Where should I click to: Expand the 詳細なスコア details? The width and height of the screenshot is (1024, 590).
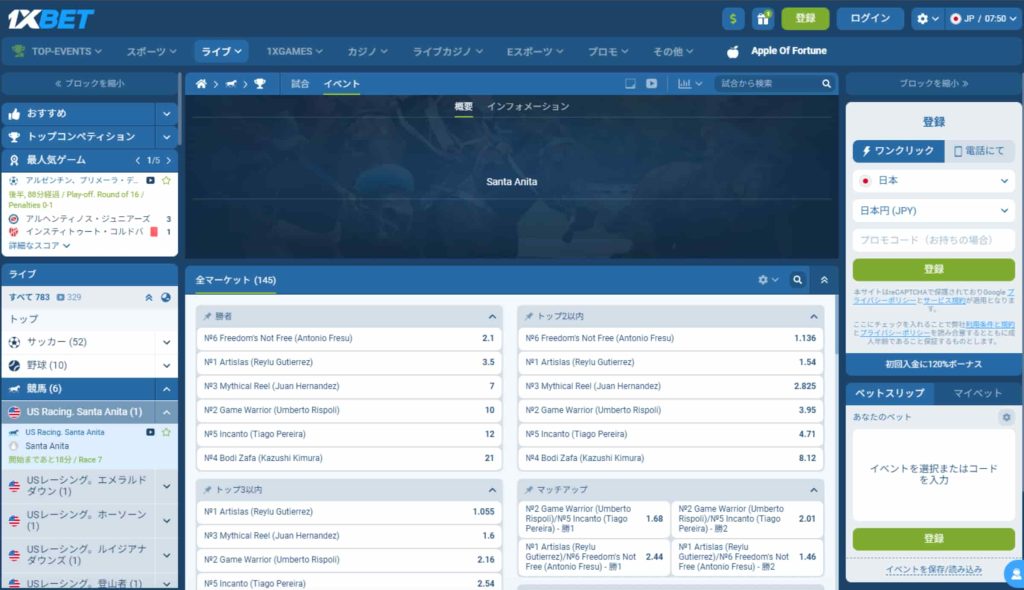tap(39, 246)
